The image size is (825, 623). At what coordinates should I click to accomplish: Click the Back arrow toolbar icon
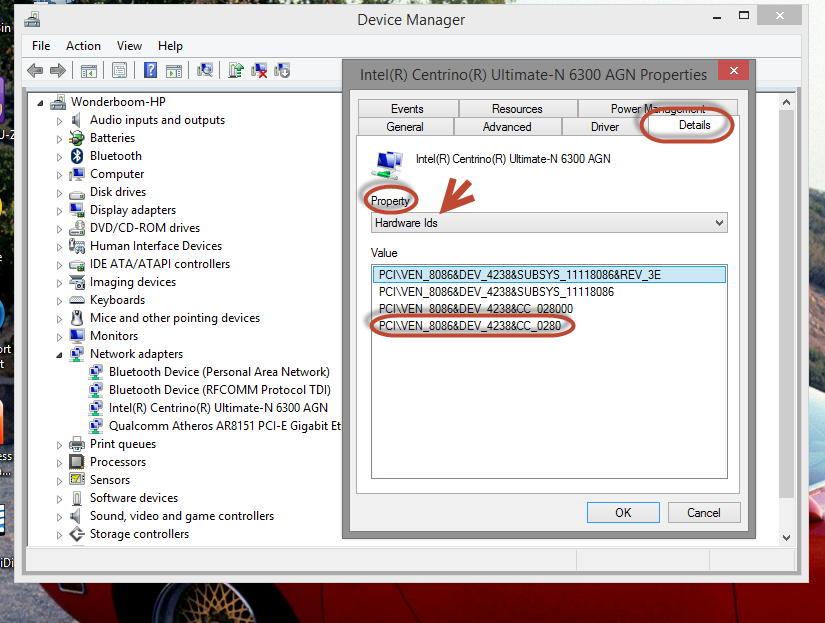point(35,70)
